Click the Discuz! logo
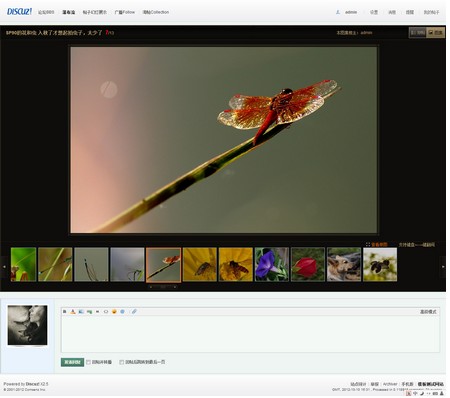 [19, 12]
